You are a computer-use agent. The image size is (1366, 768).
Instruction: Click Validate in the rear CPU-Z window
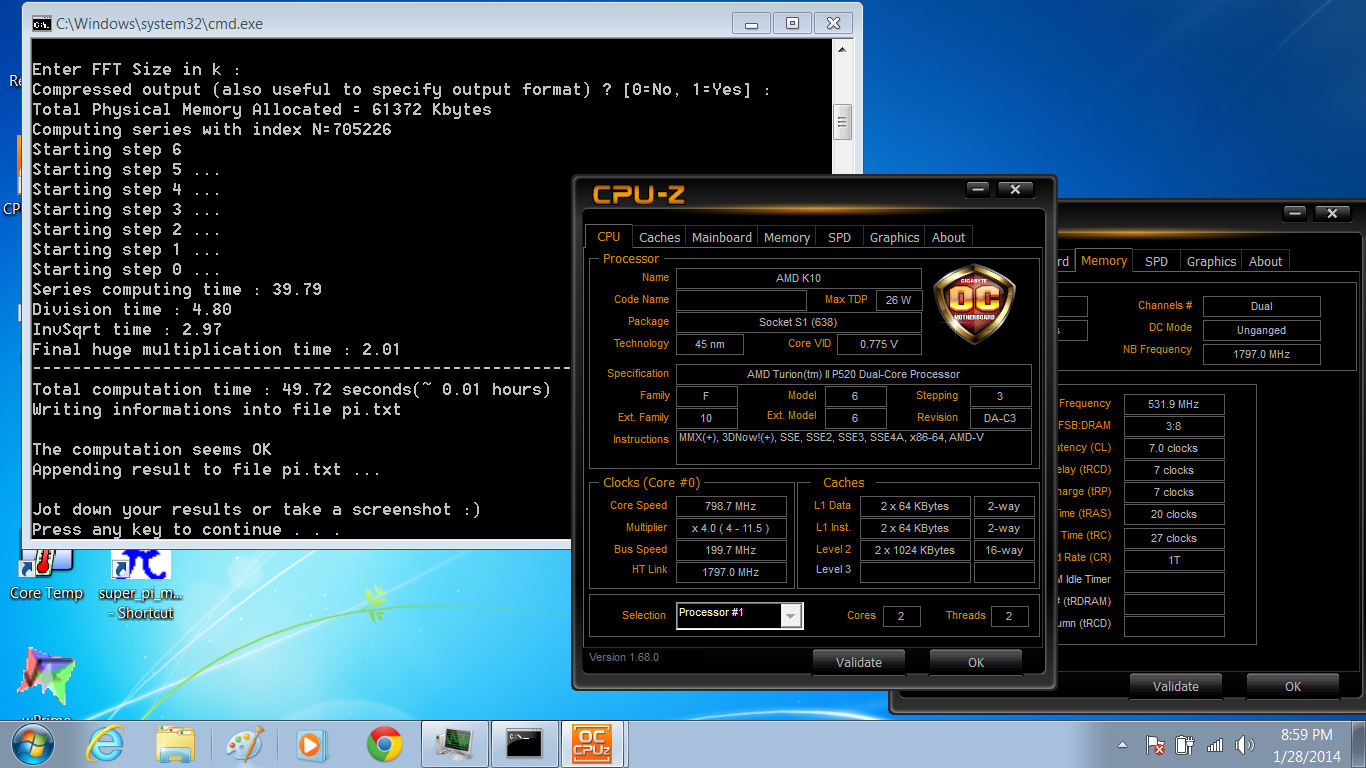click(1176, 686)
